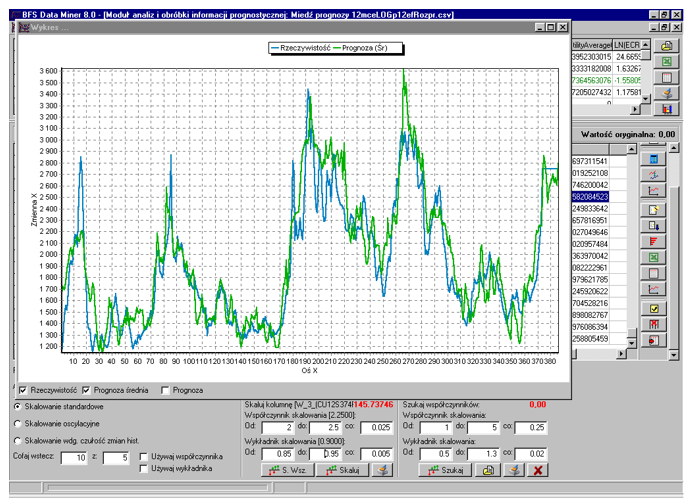The width and height of the screenshot is (690, 500).
Task: Click line chart icon above yellow checkmark icon
Action: pyautogui.click(x=653, y=289)
